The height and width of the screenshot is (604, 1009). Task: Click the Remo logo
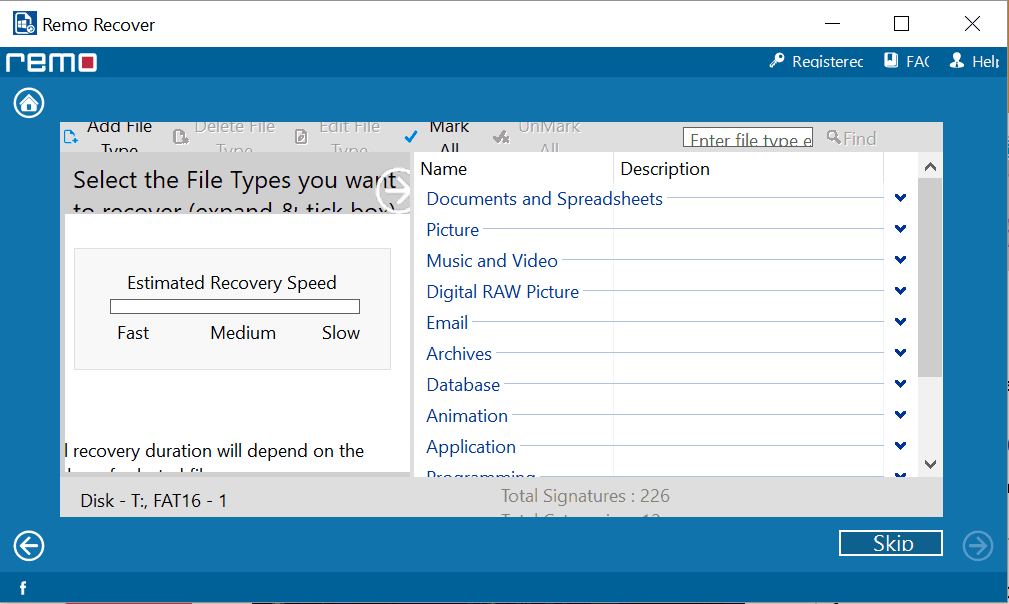click(x=51, y=62)
